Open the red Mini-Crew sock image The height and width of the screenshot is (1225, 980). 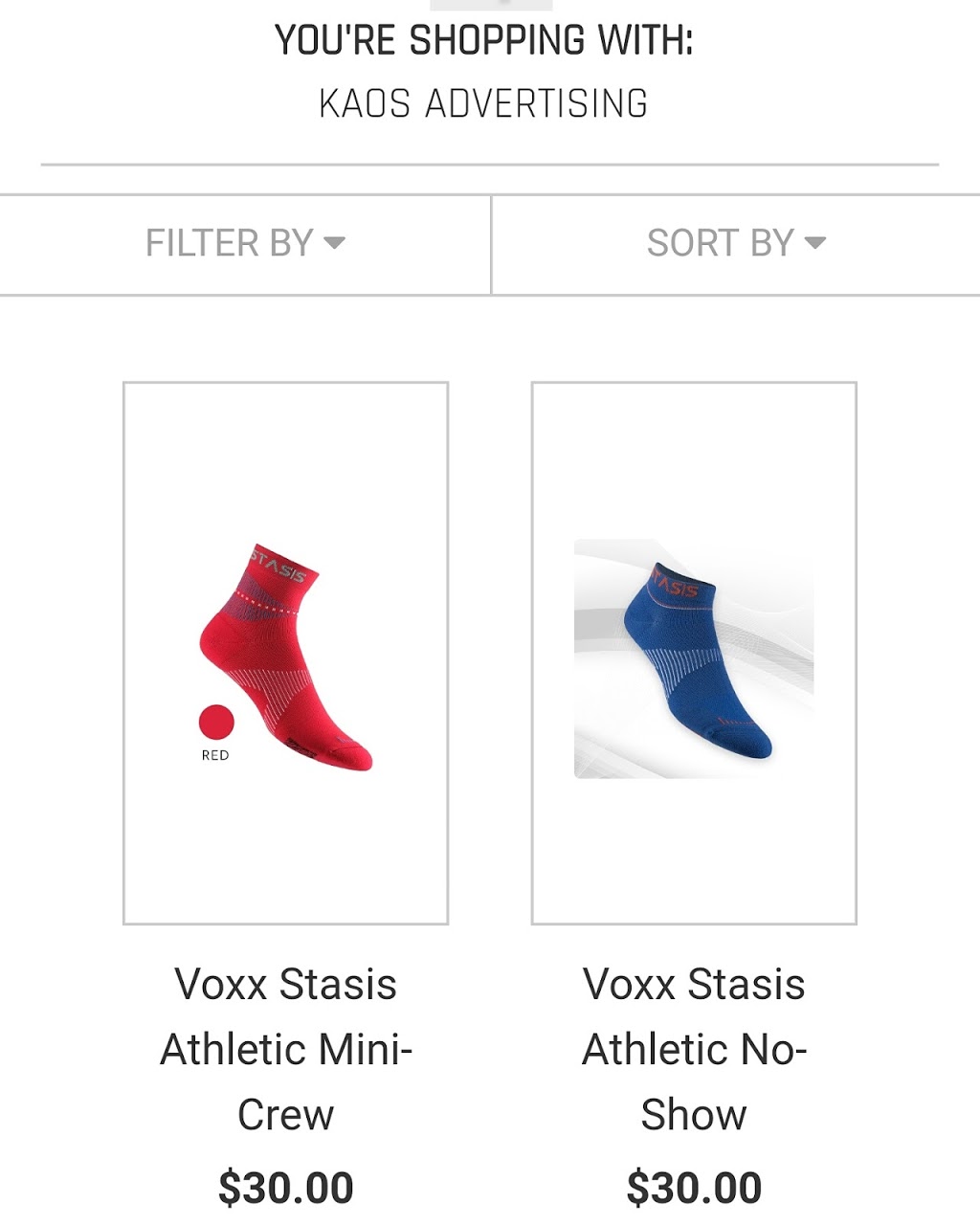point(286,654)
